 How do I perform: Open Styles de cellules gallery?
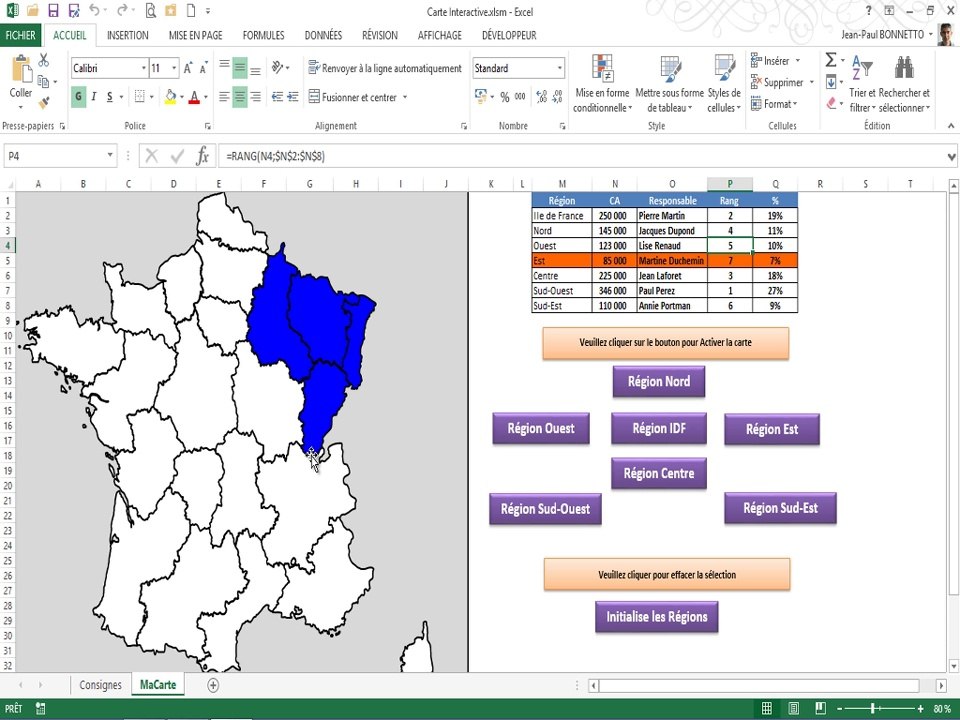point(724,84)
